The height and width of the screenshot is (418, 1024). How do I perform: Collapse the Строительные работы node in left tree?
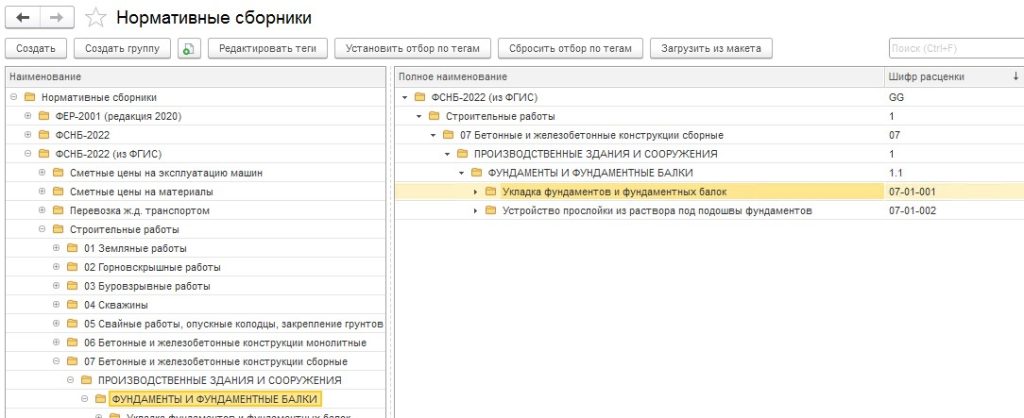(x=42, y=229)
